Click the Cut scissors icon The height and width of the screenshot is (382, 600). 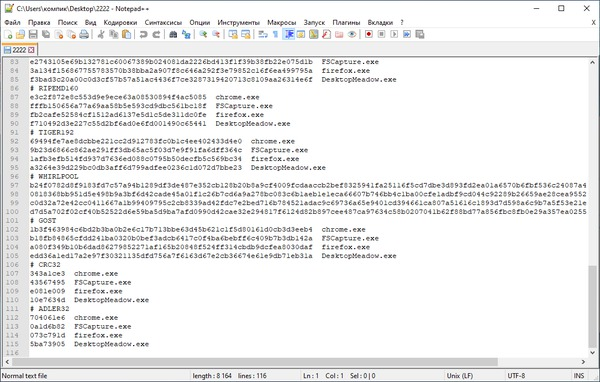(101, 34)
